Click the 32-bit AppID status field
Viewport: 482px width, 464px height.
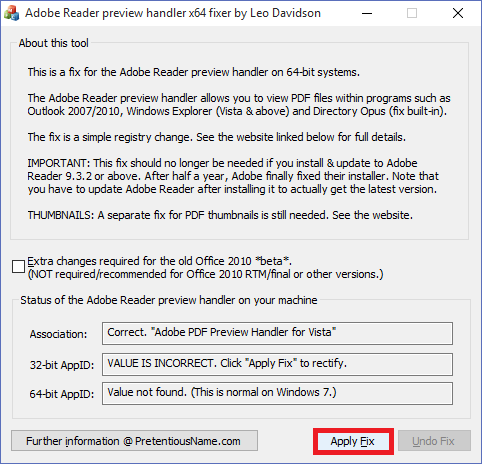pos(277,364)
